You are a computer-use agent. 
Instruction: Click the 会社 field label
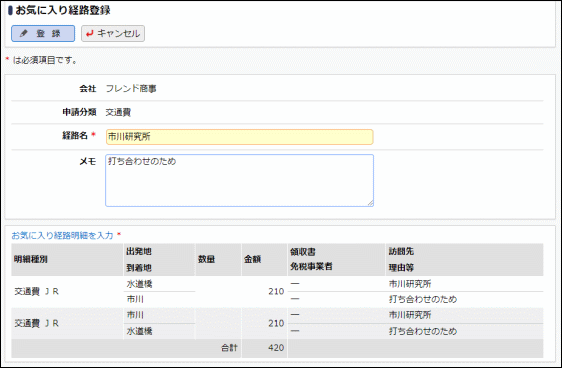point(88,89)
